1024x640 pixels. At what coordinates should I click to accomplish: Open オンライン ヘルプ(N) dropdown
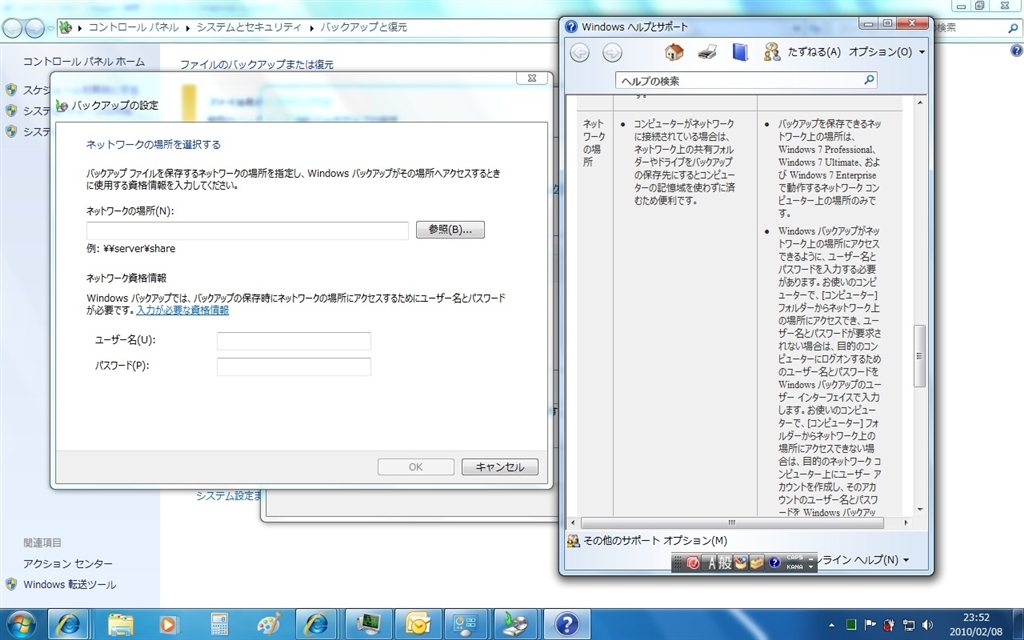tap(865, 560)
